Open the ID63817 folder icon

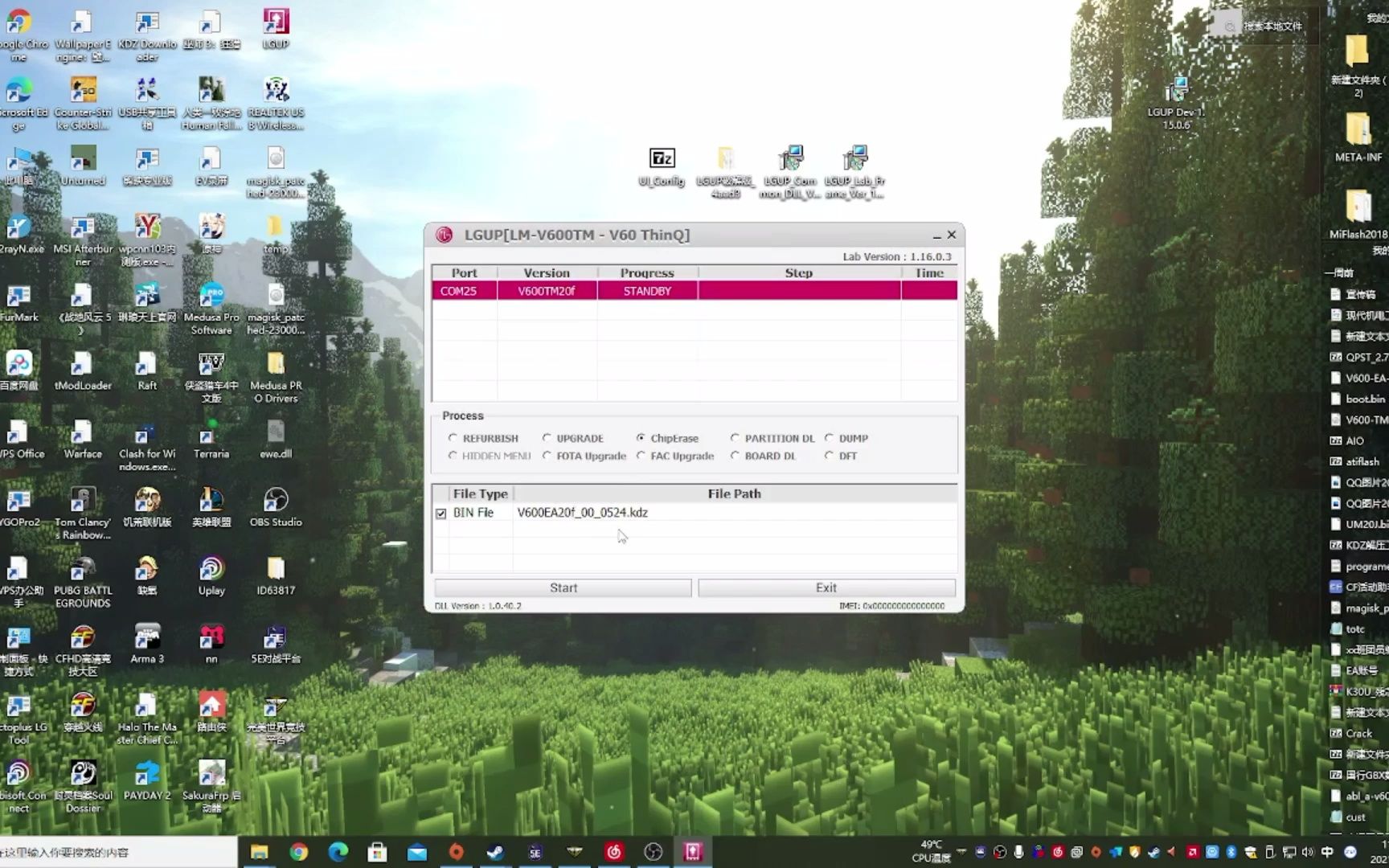276,575
